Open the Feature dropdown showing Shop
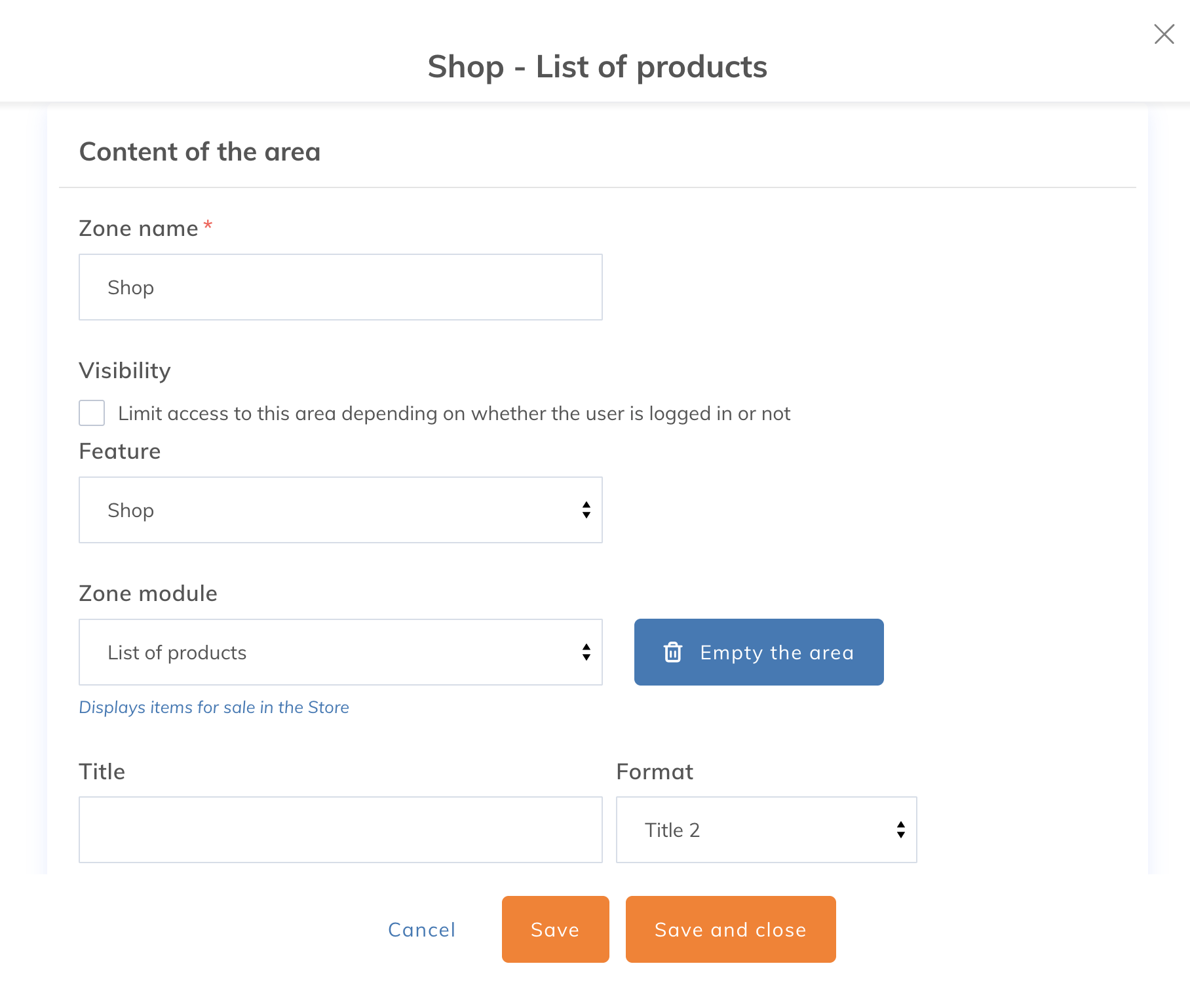1190x1008 pixels. point(328,510)
